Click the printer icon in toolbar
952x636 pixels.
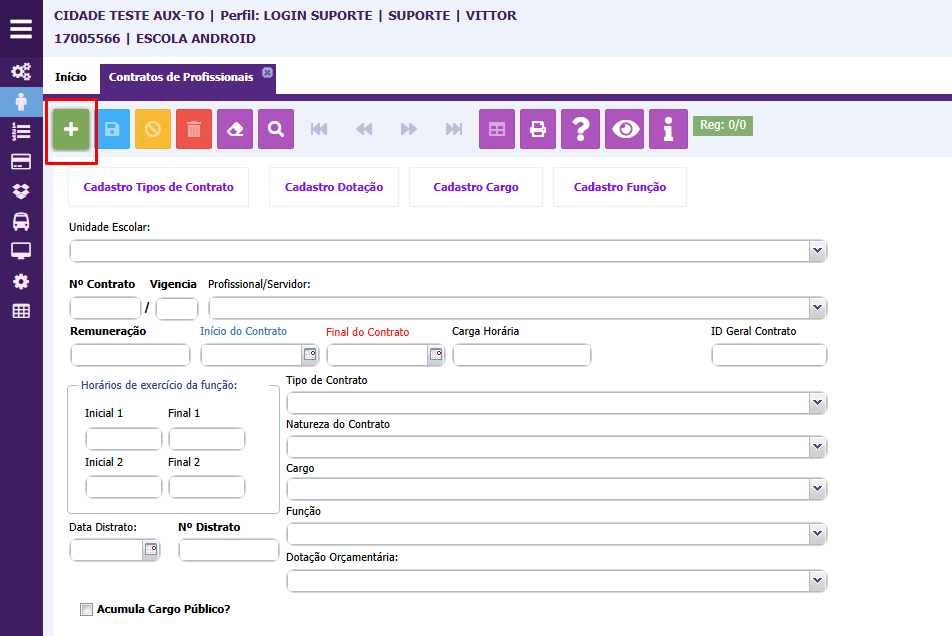coord(538,129)
